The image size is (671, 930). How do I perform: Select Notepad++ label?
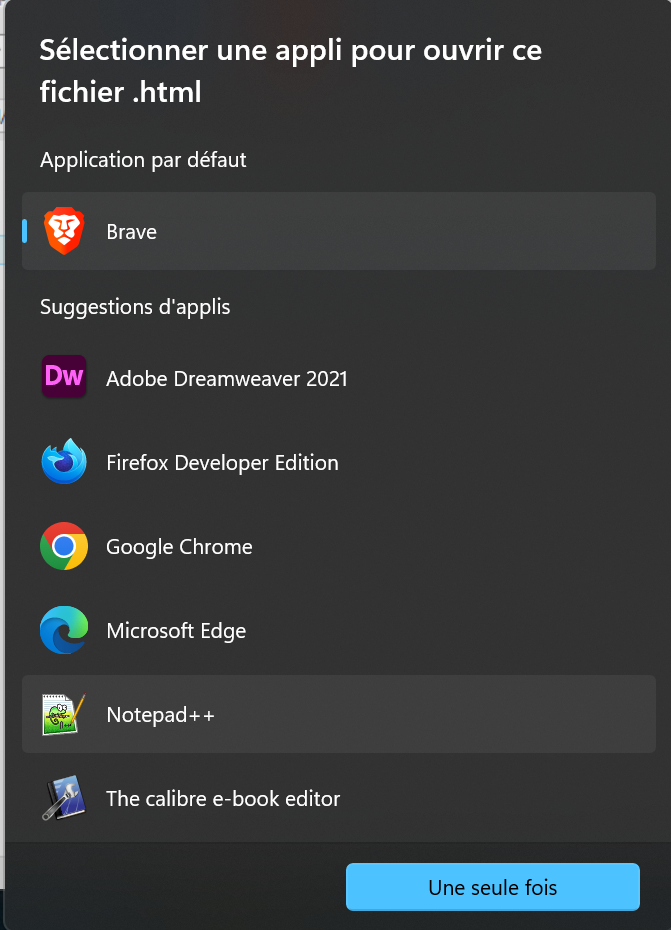160,715
